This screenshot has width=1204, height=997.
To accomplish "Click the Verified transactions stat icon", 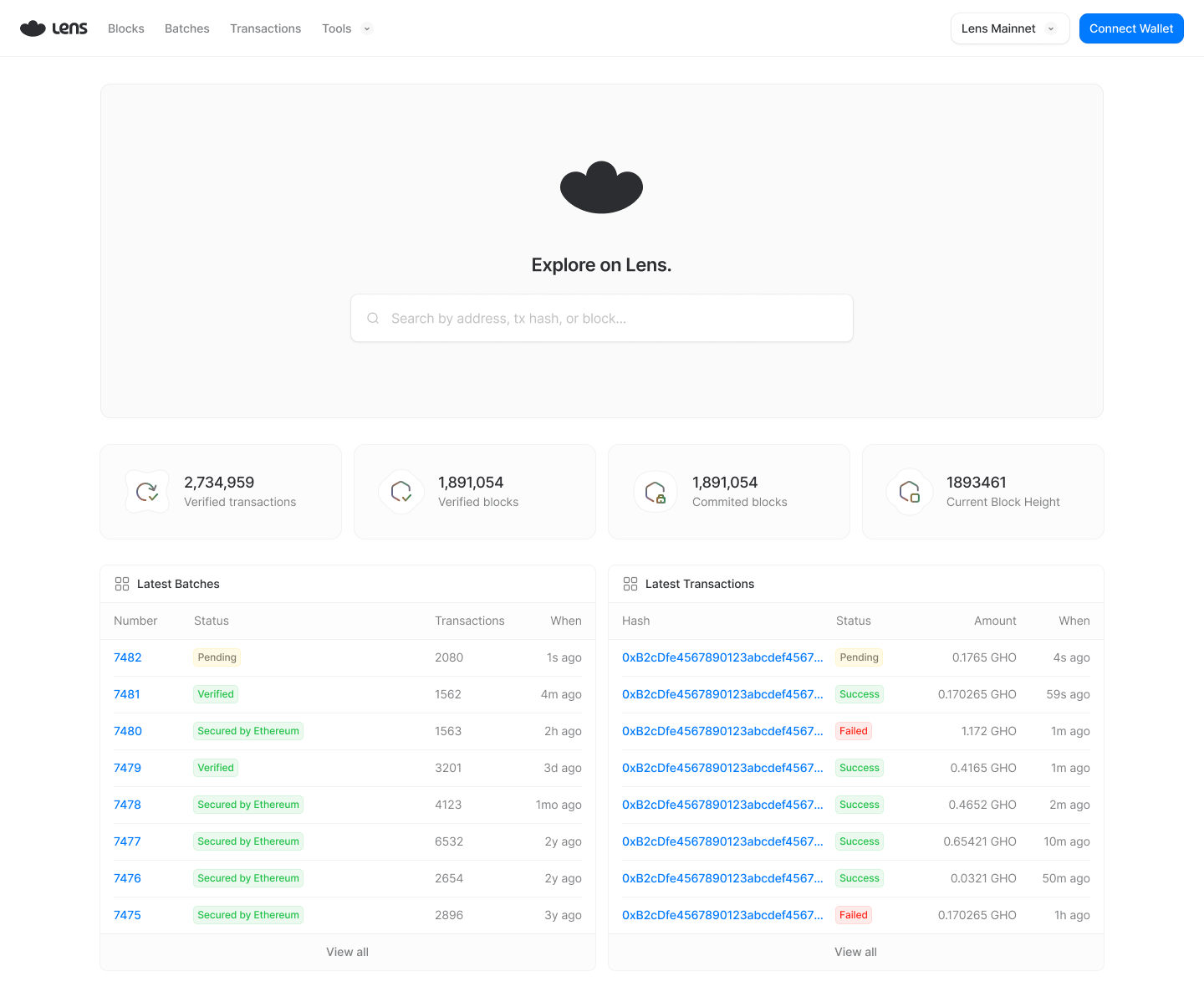I will click(147, 492).
